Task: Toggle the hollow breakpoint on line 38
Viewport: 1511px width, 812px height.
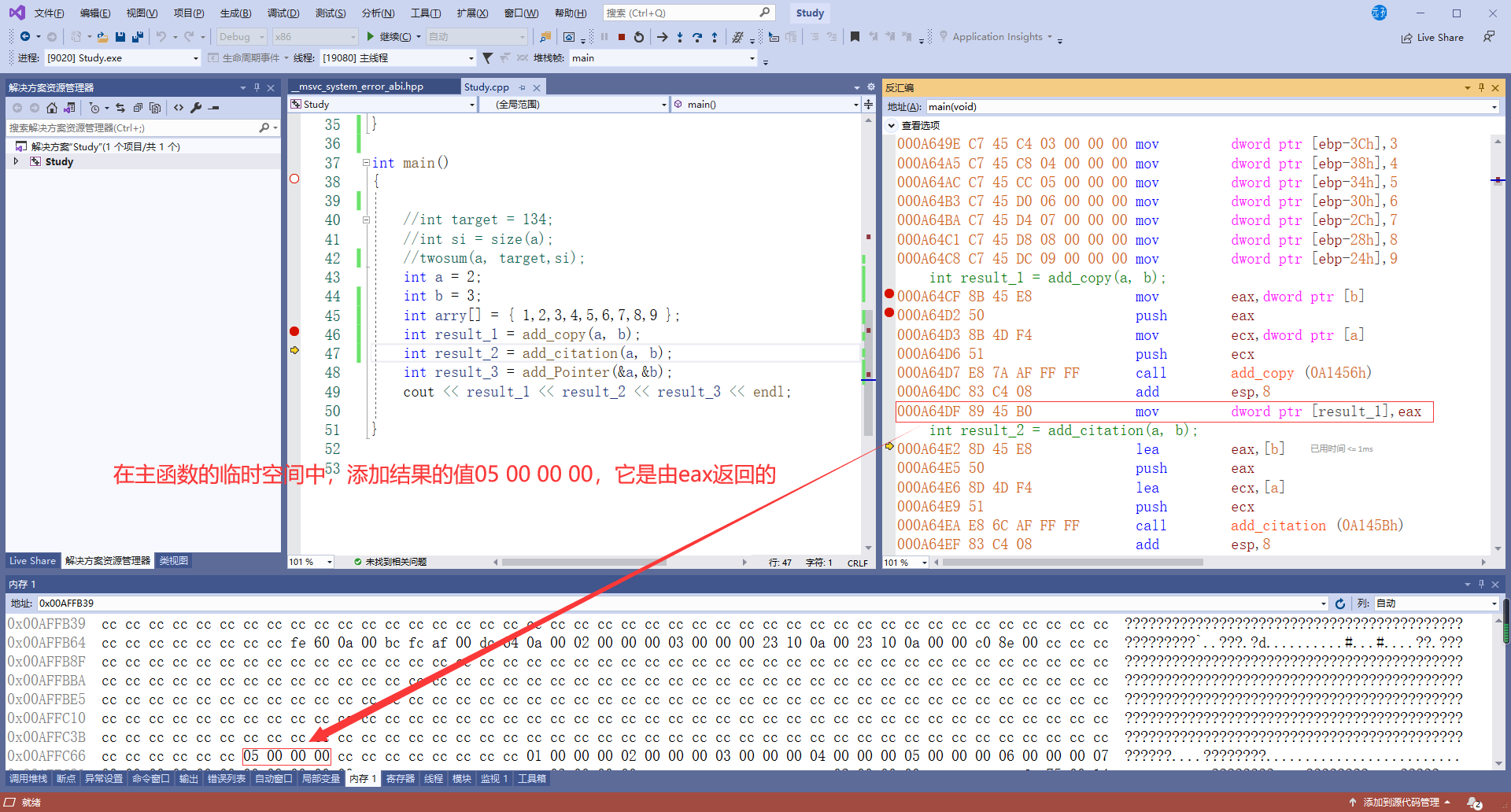Action: [294, 179]
